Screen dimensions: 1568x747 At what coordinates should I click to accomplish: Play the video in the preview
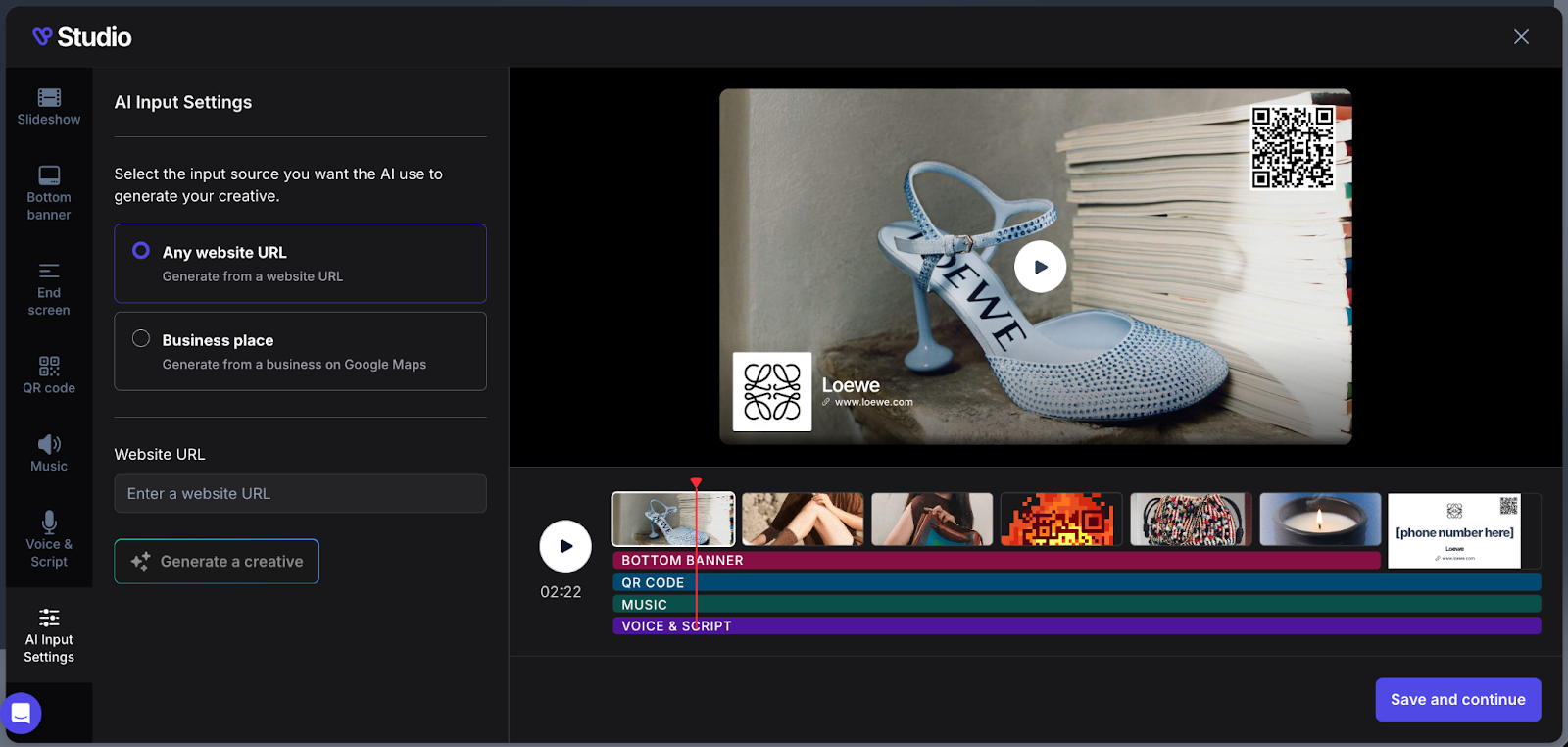tap(1040, 267)
